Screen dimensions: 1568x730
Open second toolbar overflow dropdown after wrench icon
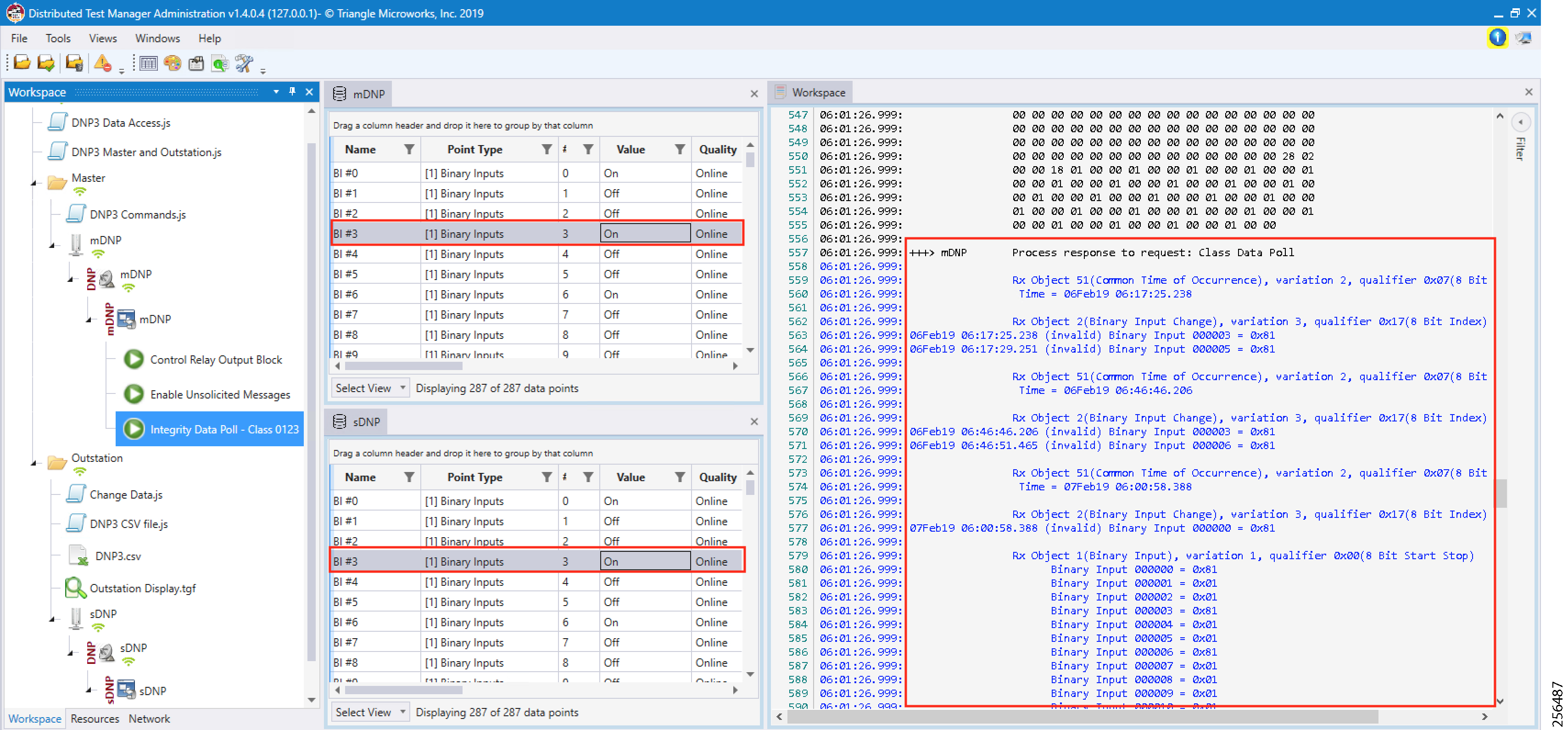(263, 71)
